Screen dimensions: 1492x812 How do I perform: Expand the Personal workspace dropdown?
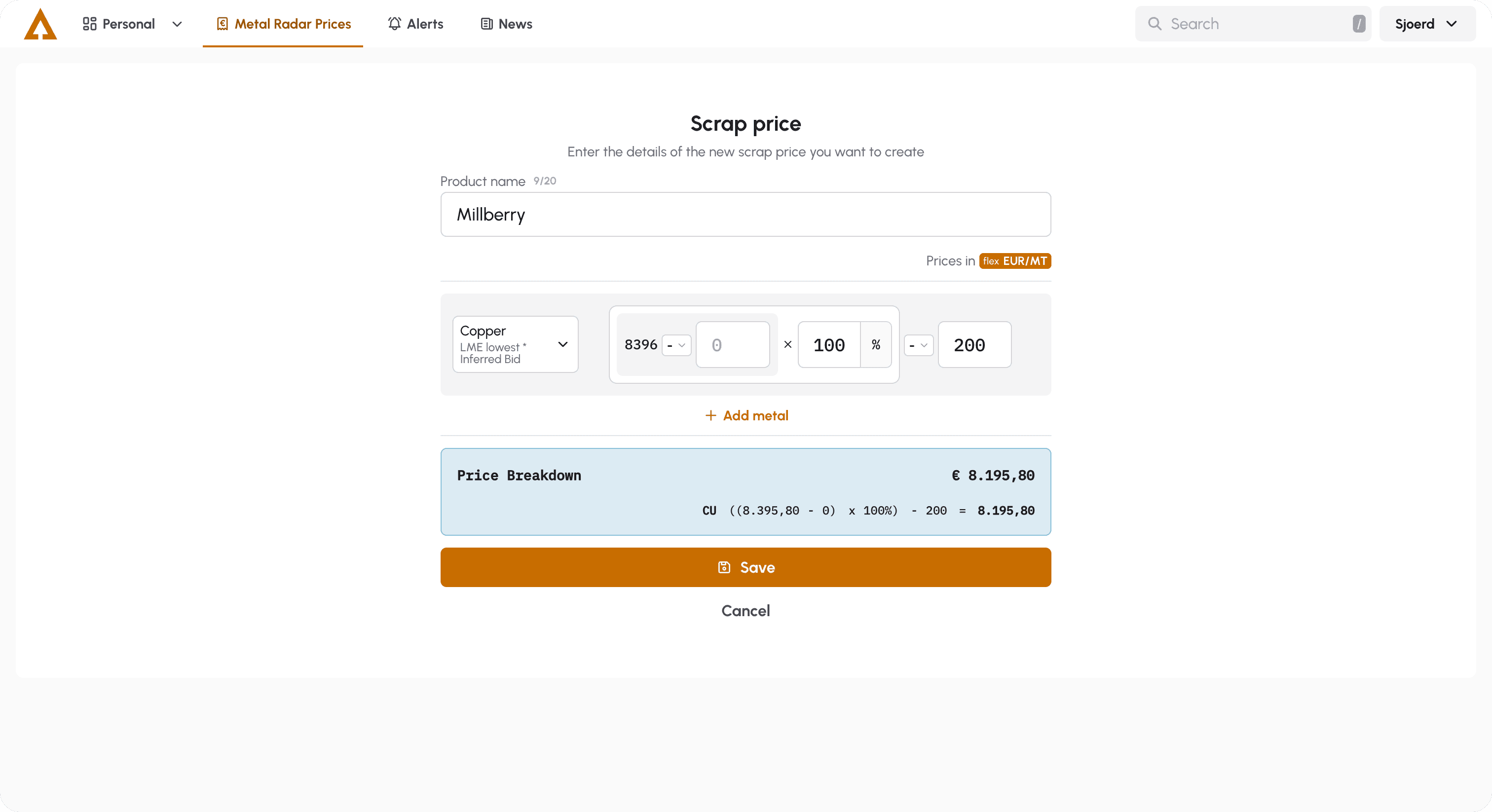point(177,24)
